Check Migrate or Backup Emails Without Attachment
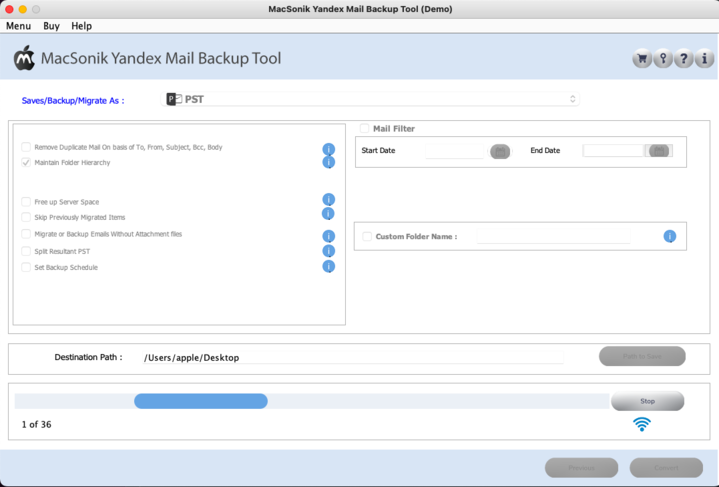 coord(26,234)
